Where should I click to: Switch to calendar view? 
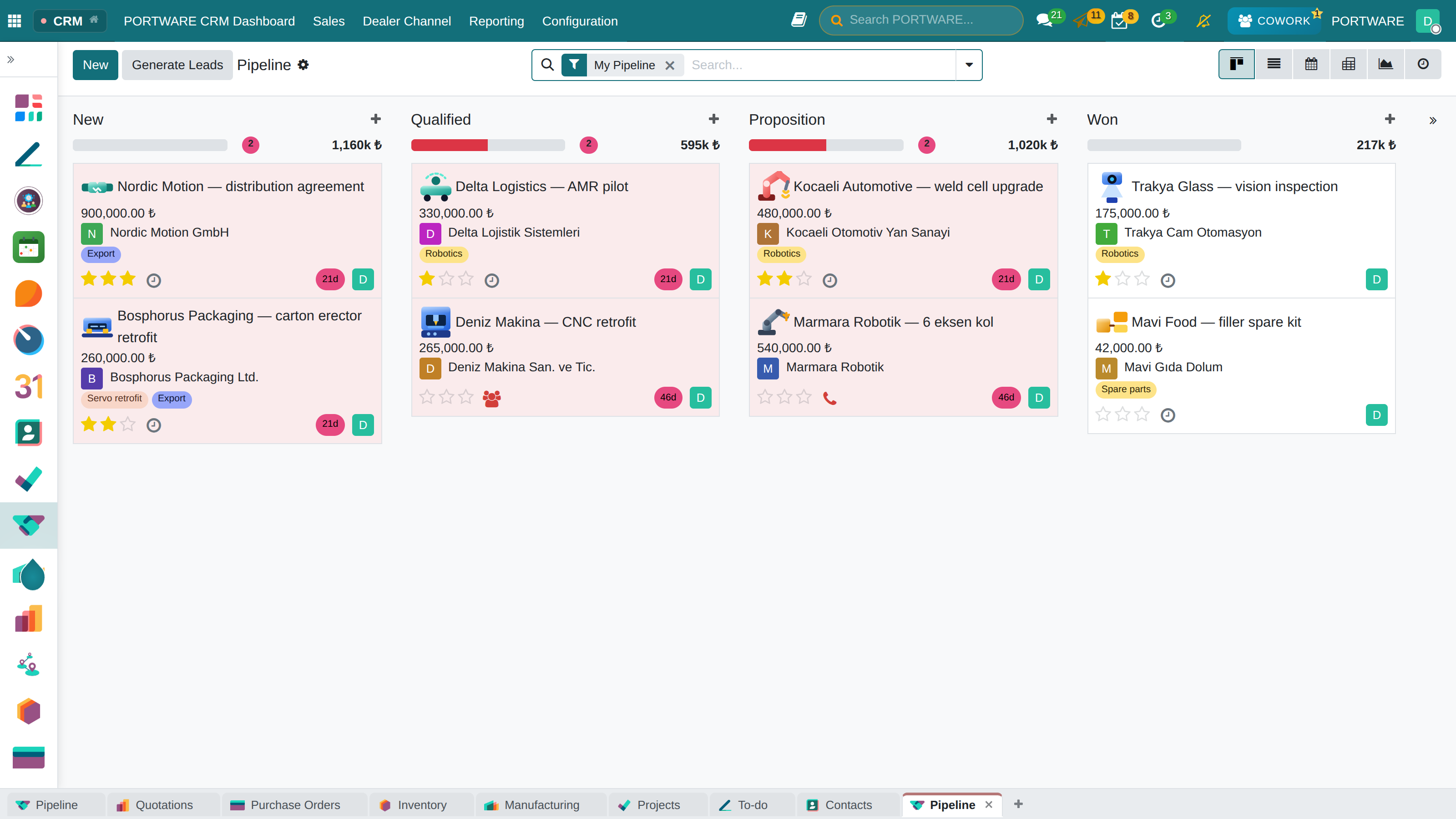click(x=1311, y=65)
